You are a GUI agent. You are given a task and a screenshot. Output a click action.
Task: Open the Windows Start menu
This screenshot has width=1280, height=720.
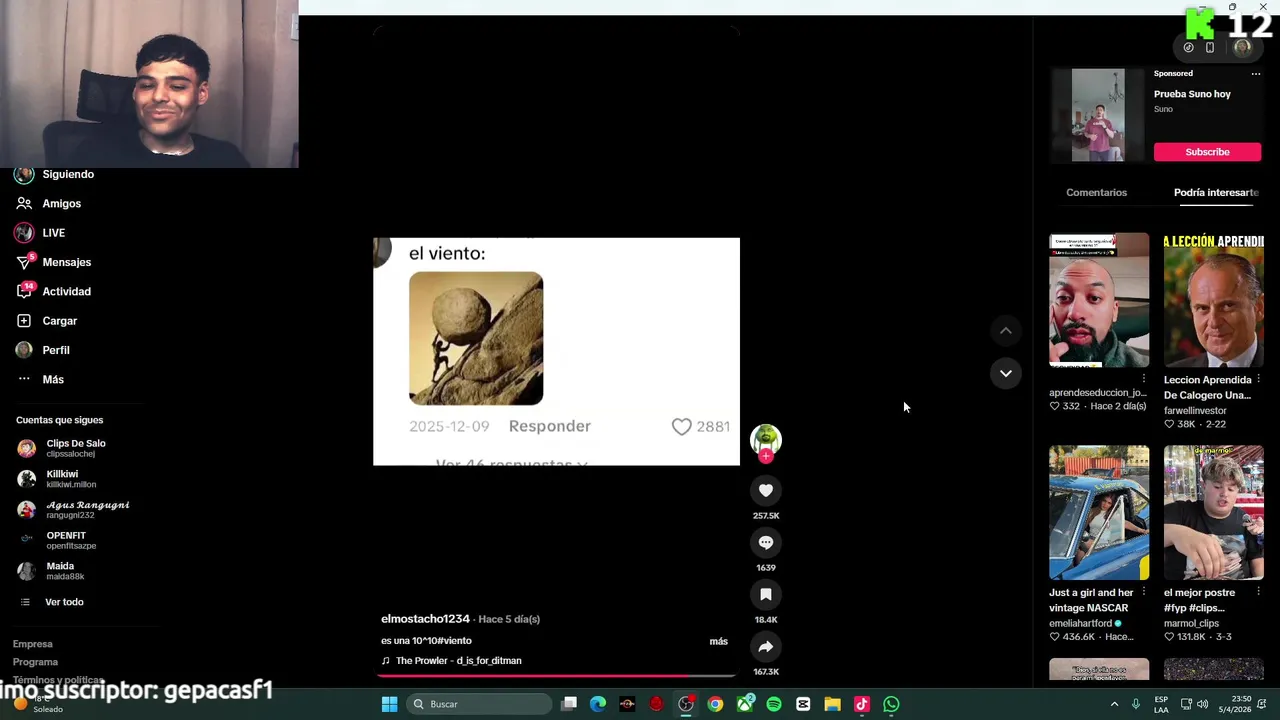click(x=389, y=704)
